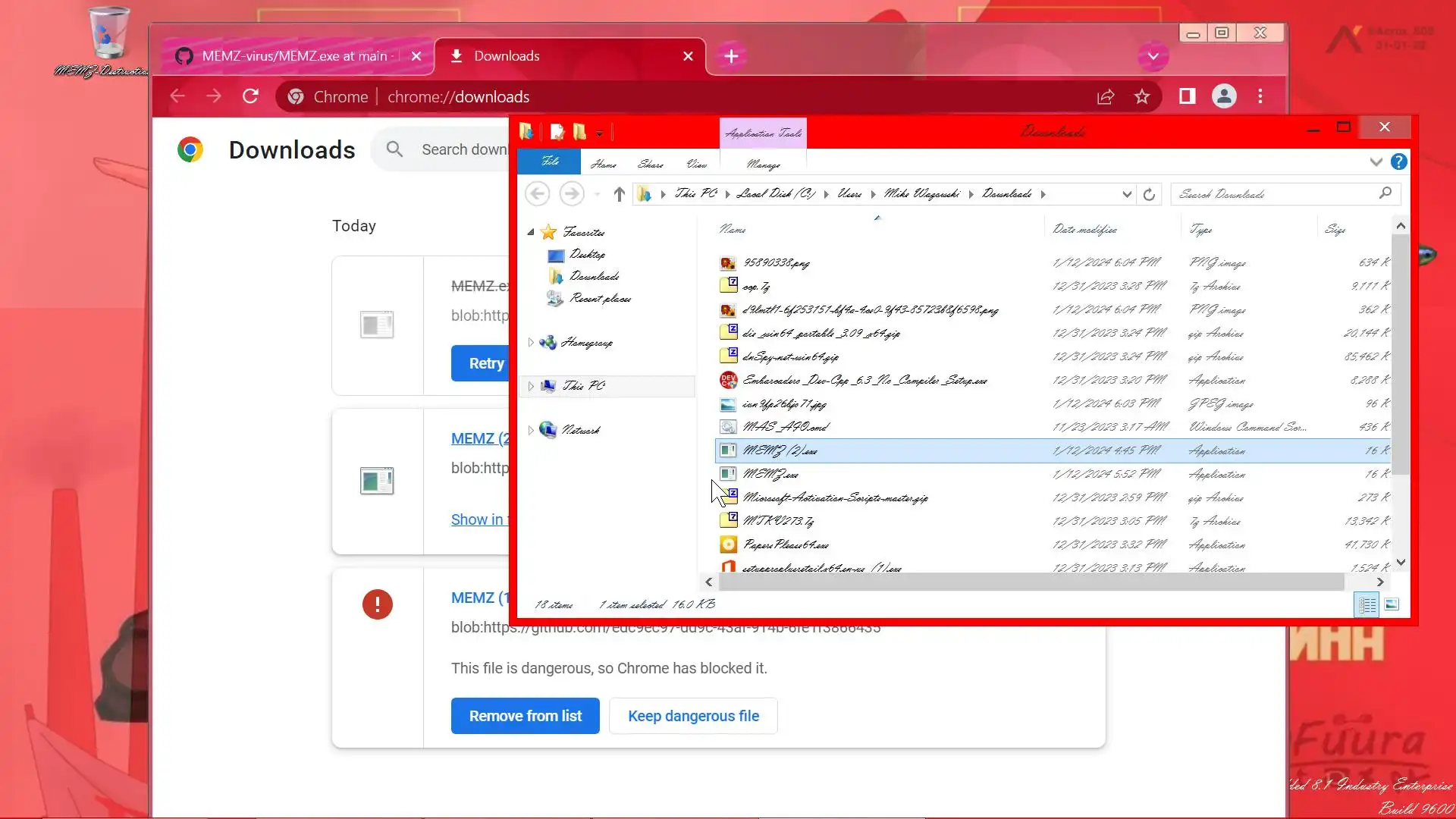Refresh the Downloads folder in Explorer
This screenshot has width=1456, height=819.
[1149, 194]
